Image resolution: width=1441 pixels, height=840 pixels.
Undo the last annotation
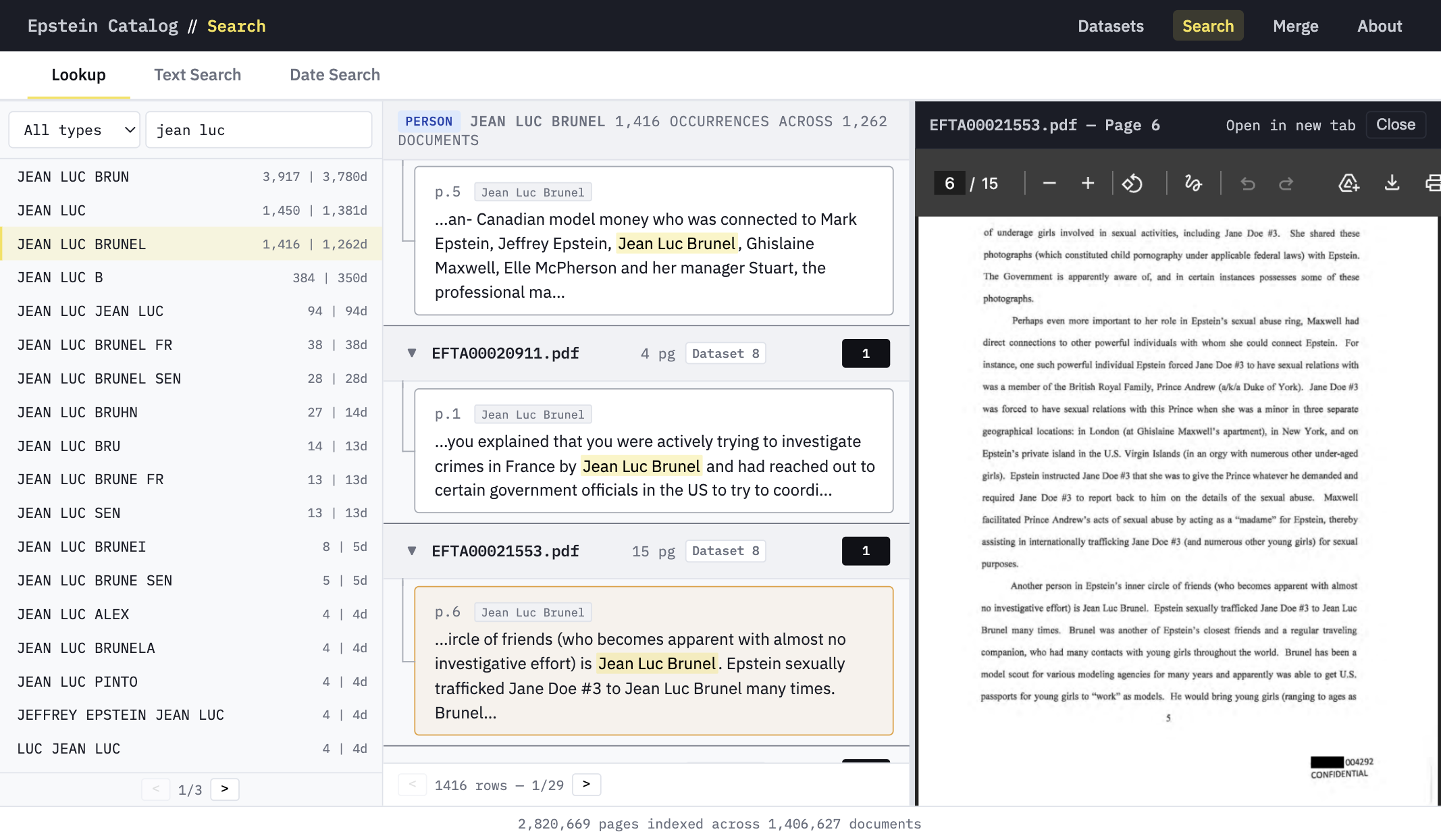(x=1247, y=182)
